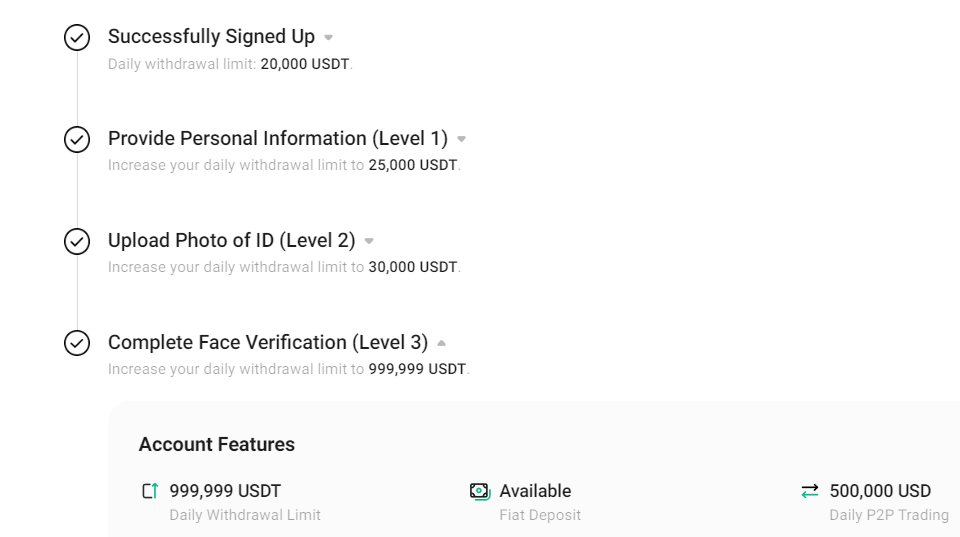960x537 pixels.
Task: Click the 500,000 USD P2P trading value
Action: [880, 491]
